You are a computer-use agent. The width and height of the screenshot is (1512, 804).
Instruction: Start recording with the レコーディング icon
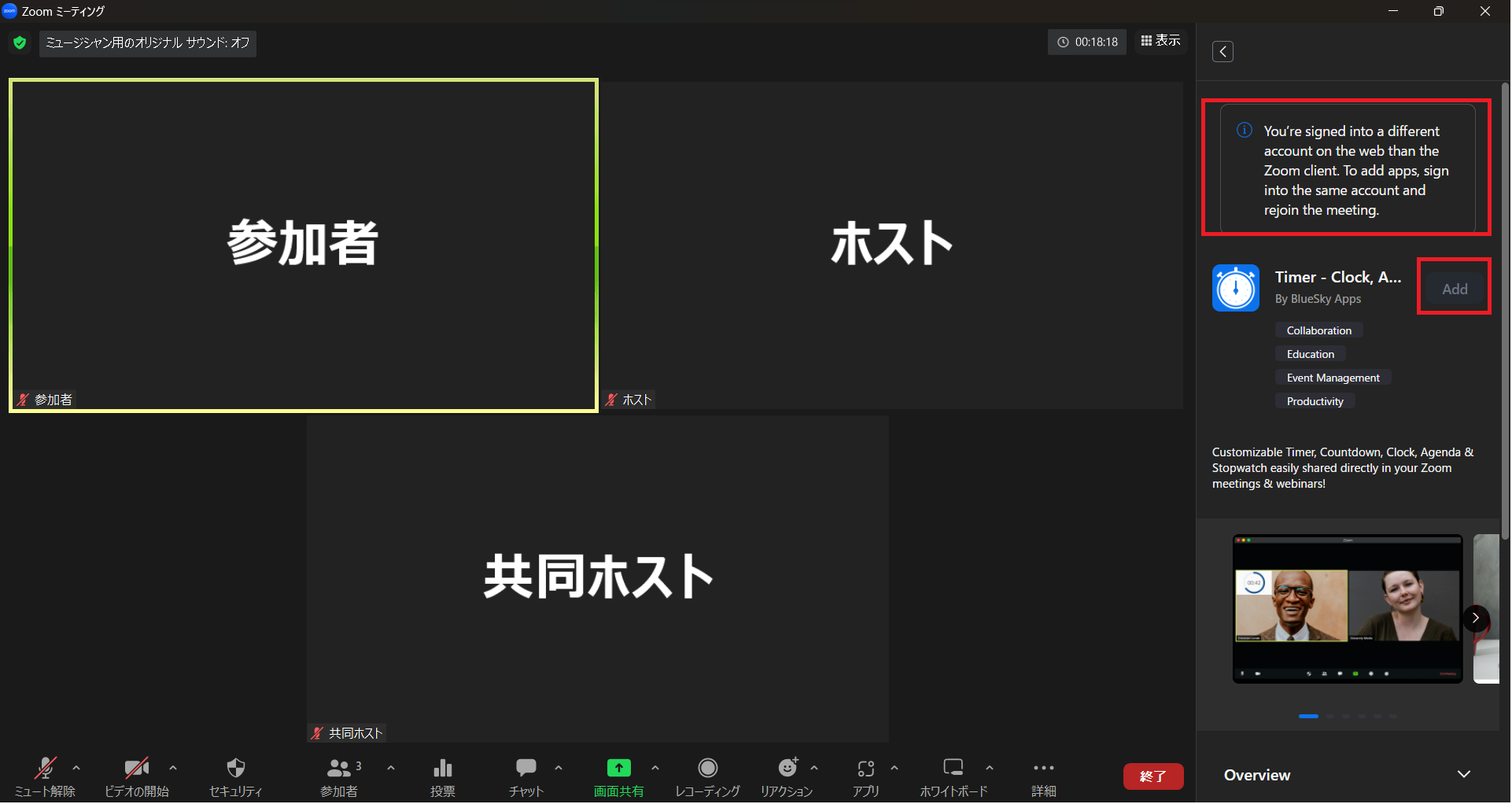[707, 769]
